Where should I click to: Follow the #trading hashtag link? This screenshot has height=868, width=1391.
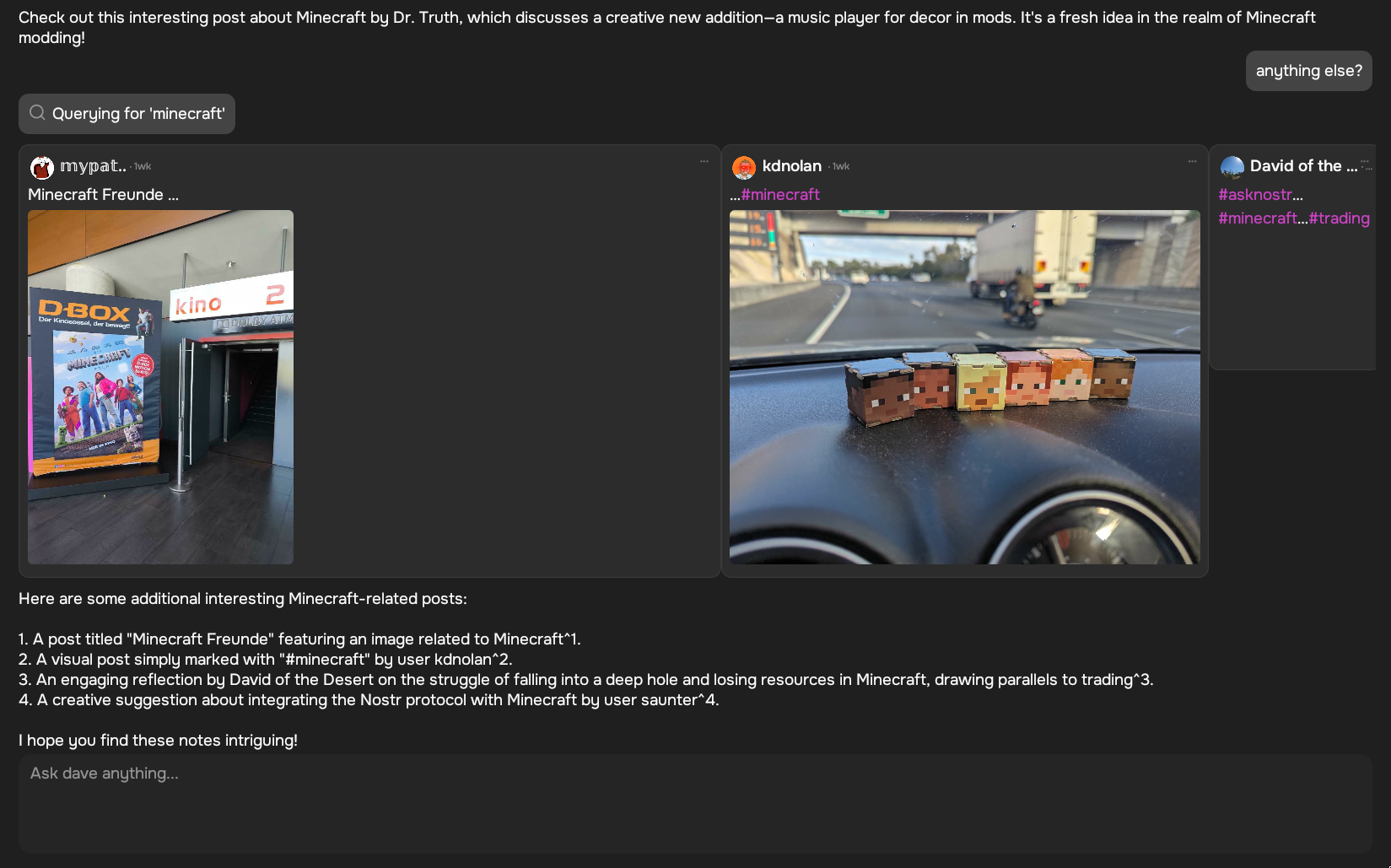(1339, 218)
